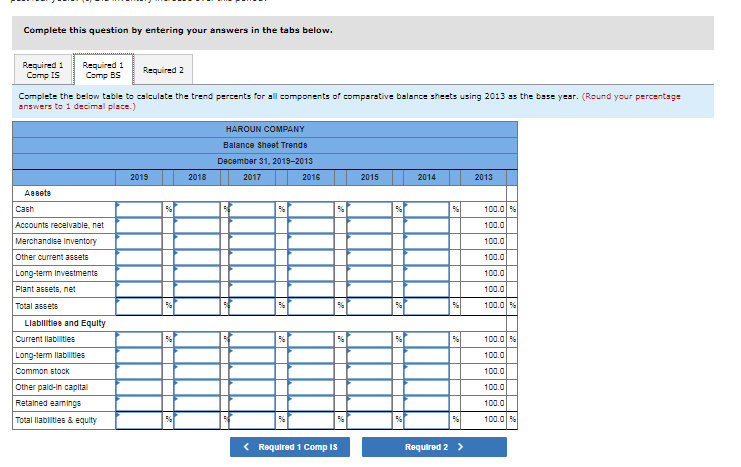This screenshot has width=741, height=467.
Task: Select Plant assets, net 2018 field
Action: point(197,290)
